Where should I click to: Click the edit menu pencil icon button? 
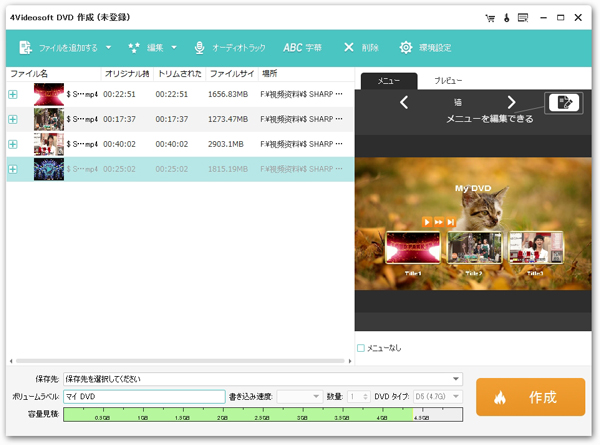[x=564, y=103]
